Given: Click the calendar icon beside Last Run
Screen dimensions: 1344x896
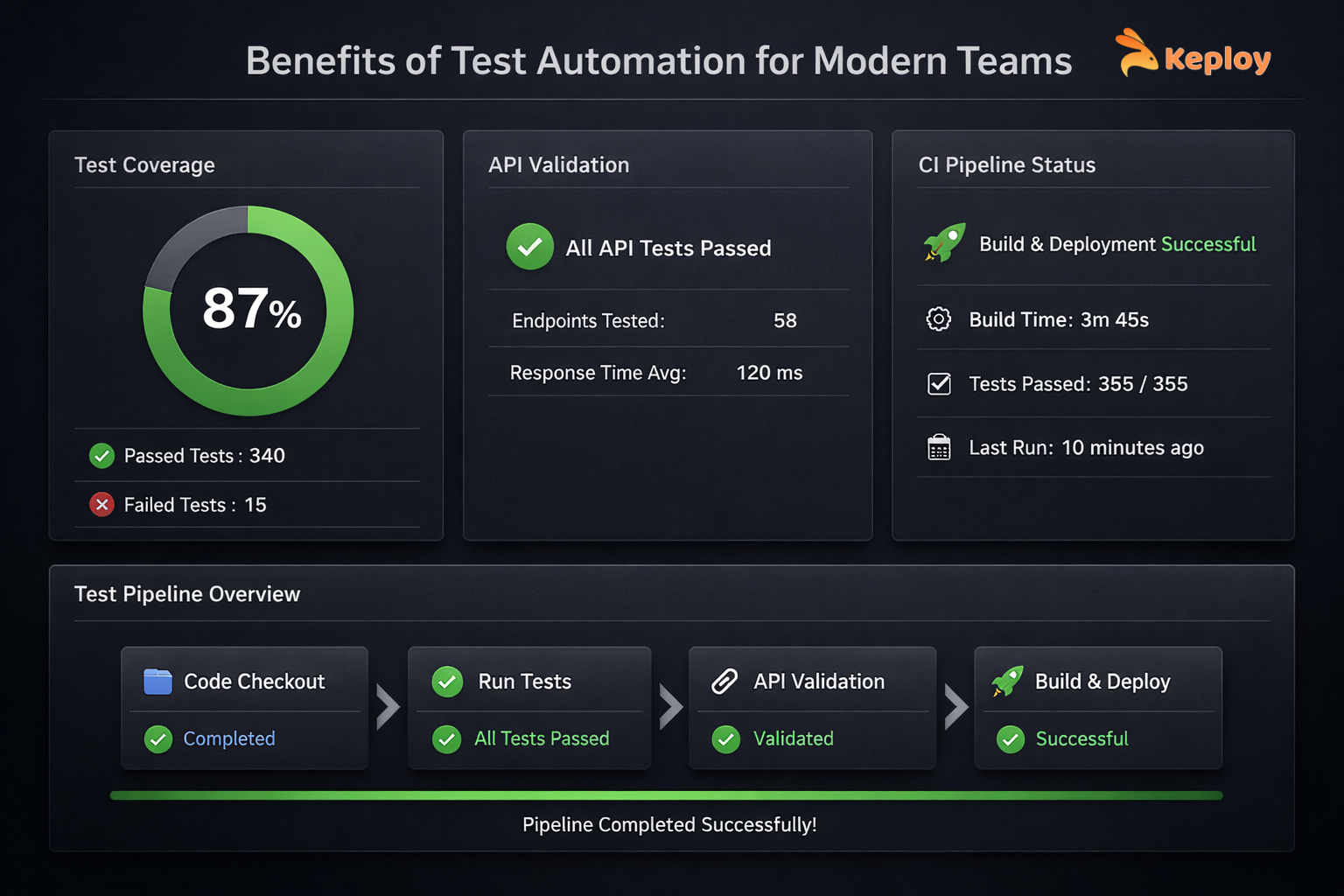Looking at the screenshot, I should 938,447.
